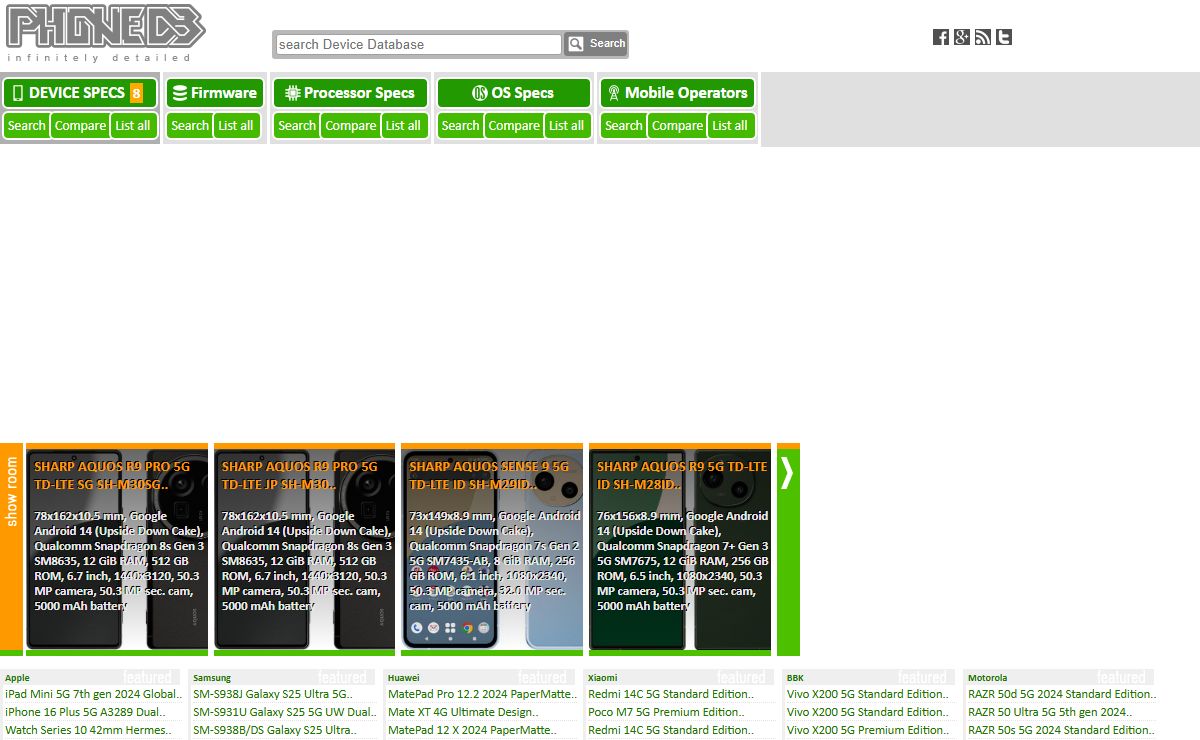The image size is (1200, 740).
Task: Open the Apple featured brand heading
Action: pyautogui.click(x=18, y=678)
